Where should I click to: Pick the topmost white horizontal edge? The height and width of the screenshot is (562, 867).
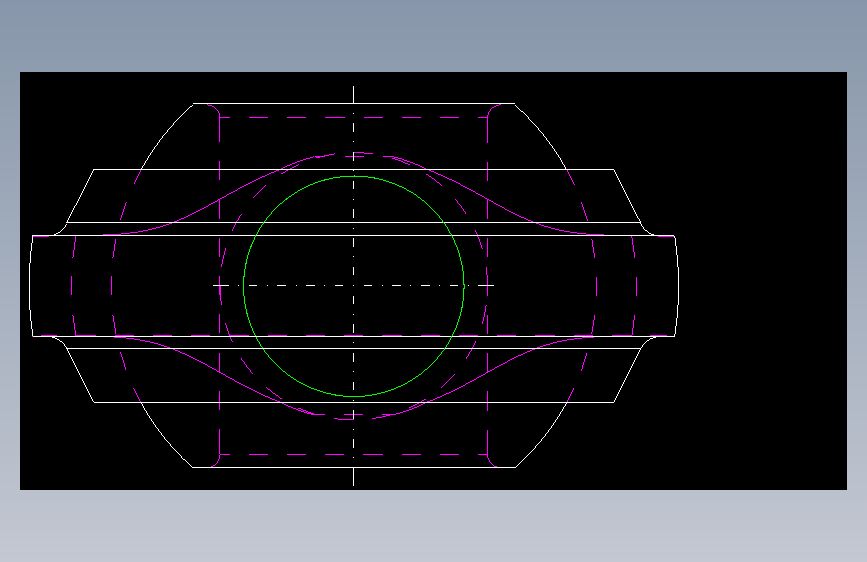353,103
